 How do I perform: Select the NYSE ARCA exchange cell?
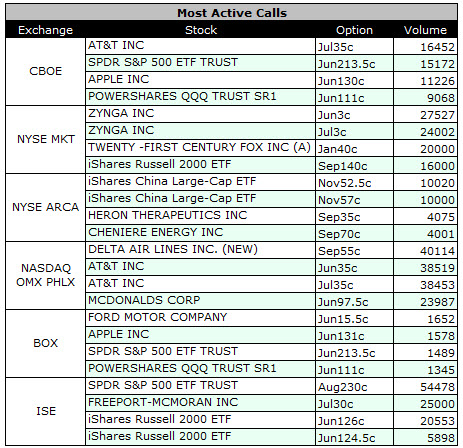point(46,207)
